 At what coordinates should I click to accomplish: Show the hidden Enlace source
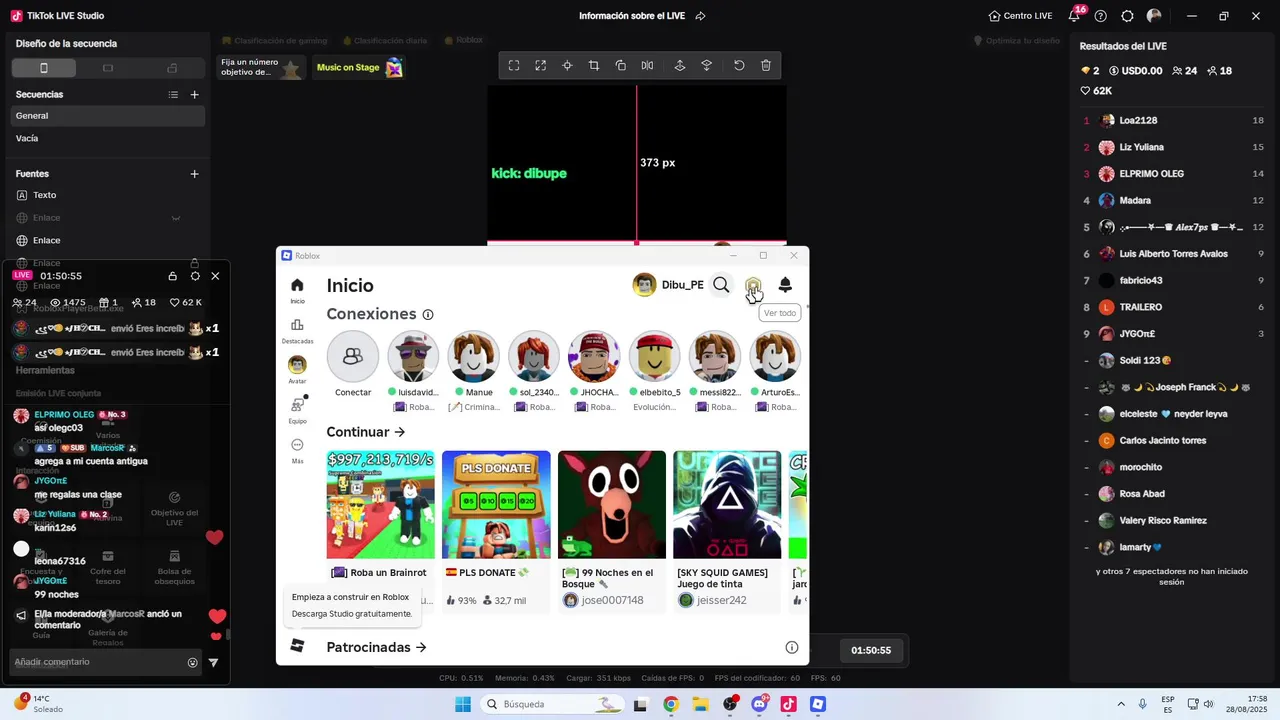coord(176,218)
